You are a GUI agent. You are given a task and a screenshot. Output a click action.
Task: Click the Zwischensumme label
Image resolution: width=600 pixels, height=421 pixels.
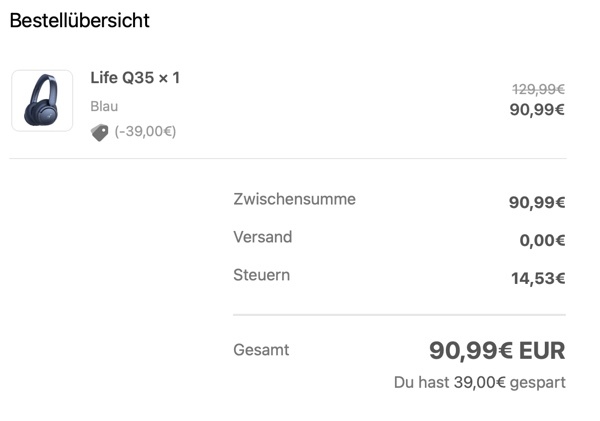295,199
